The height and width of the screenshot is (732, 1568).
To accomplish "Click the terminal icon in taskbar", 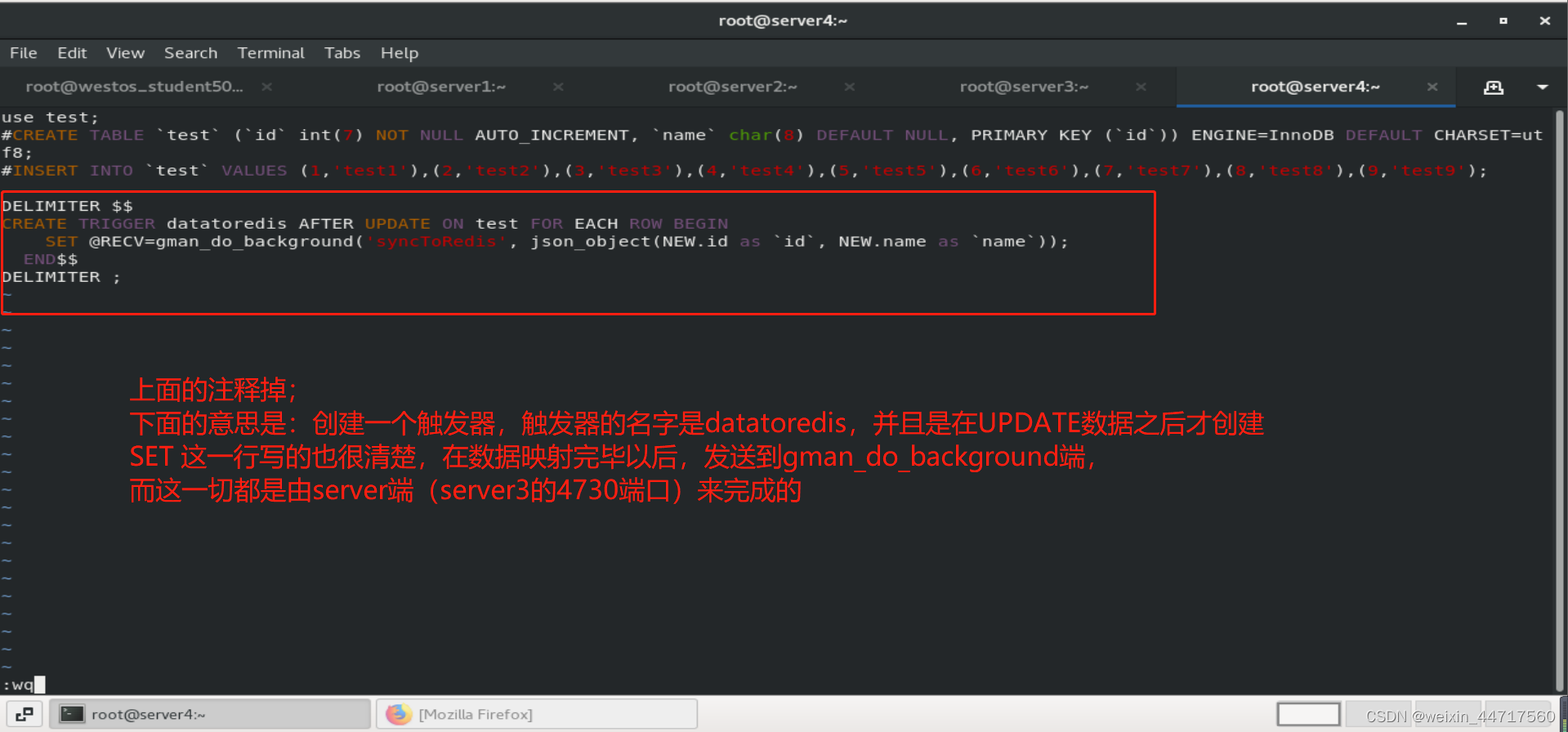I will click(x=72, y=714).
